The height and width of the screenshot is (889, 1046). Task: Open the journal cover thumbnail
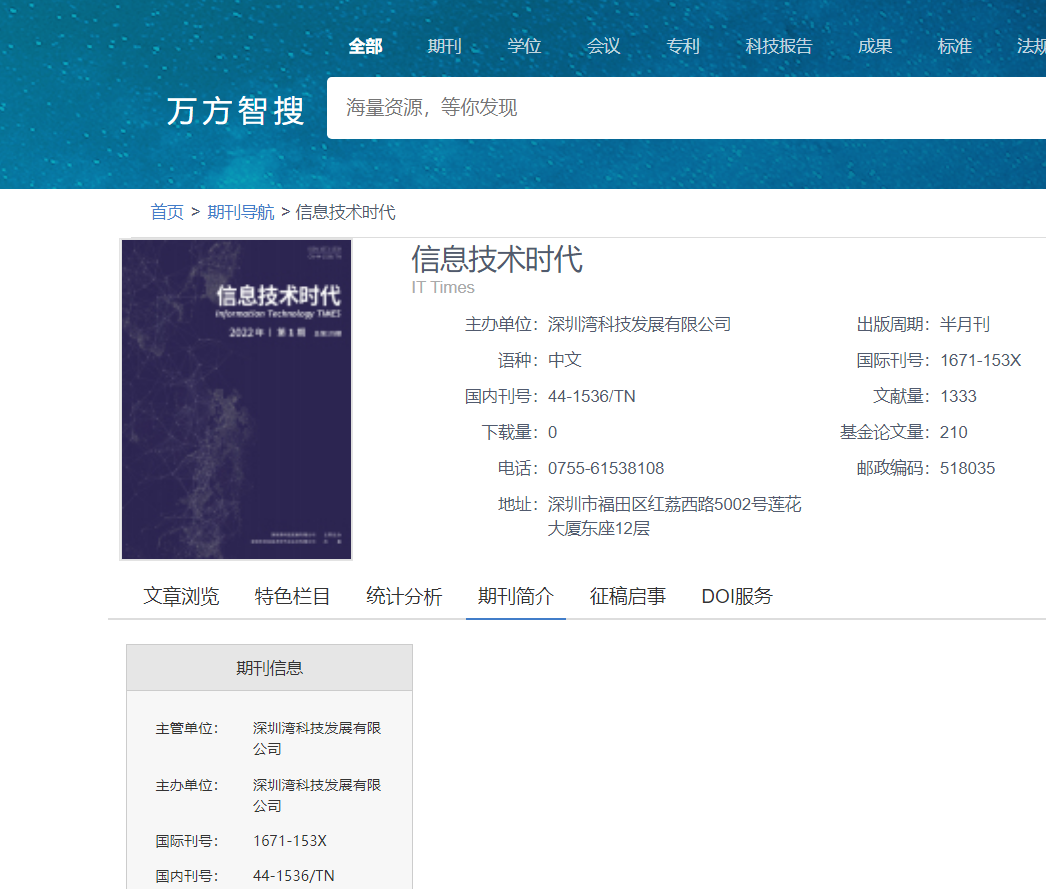[236, 399]
